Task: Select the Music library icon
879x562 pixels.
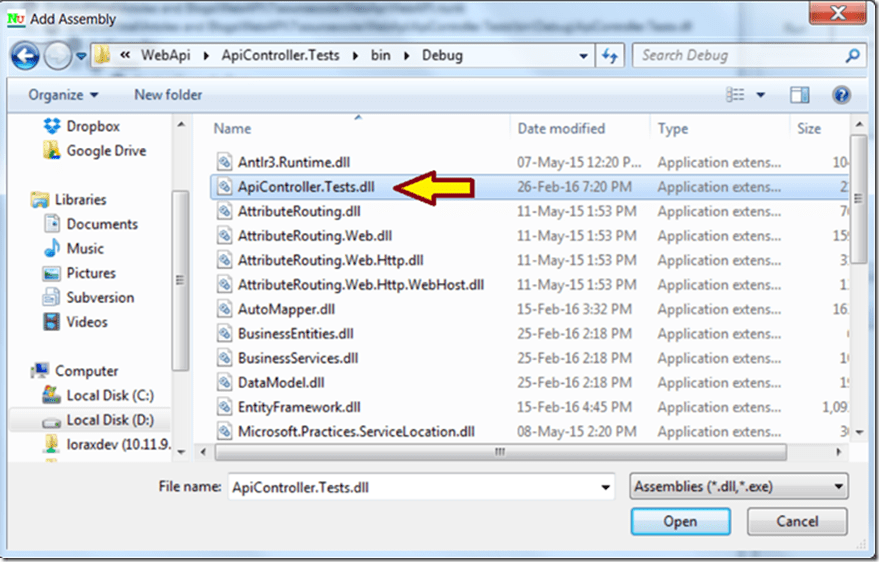Action: (x=52, y=249)
